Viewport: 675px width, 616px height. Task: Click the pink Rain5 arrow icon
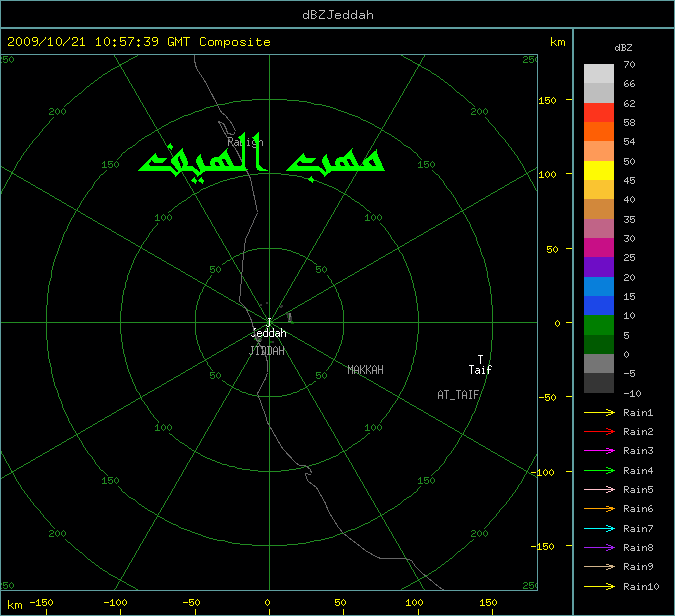click(x=599, y=489)
